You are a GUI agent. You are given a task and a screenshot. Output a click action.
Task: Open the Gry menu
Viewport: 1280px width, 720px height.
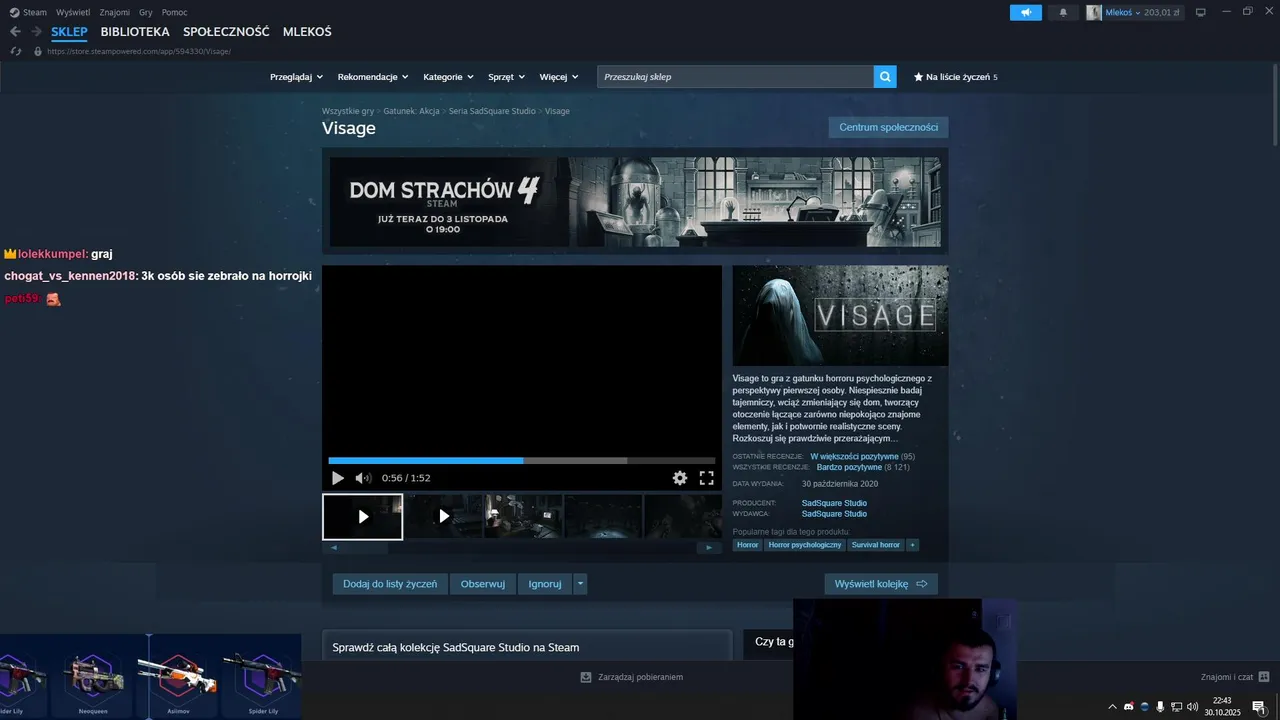(146, 12)
